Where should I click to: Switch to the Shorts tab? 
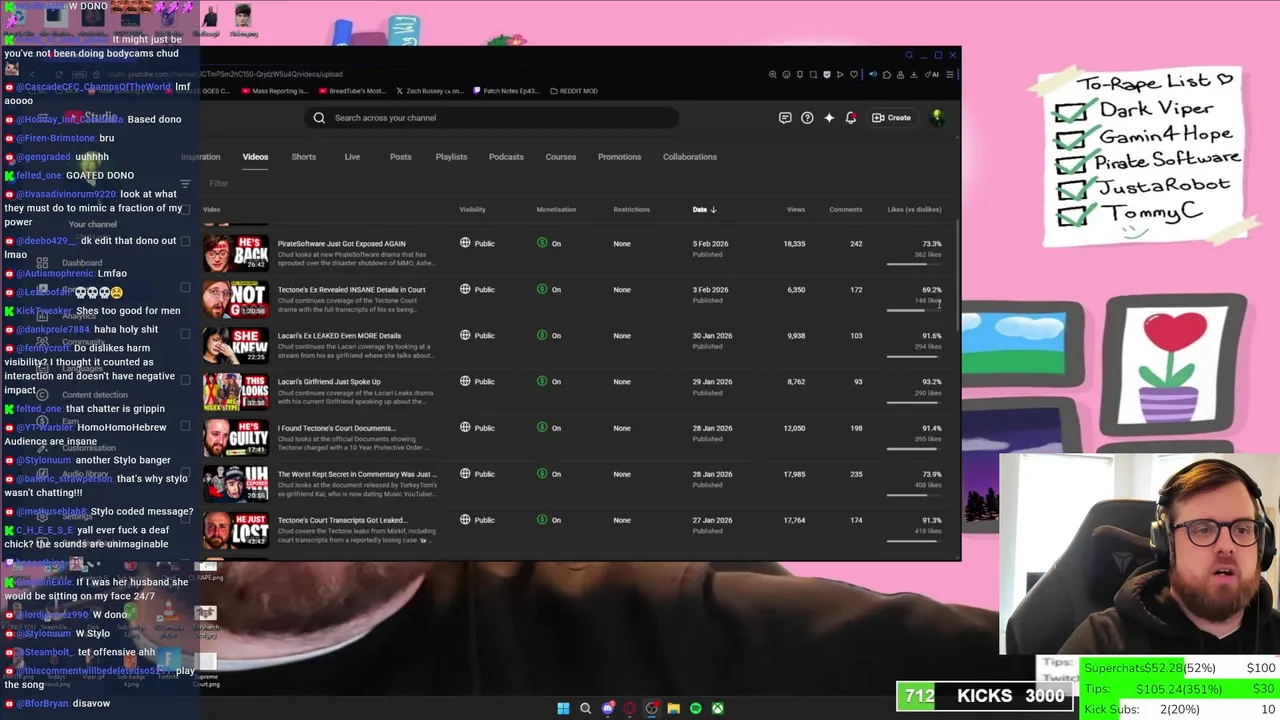point(304,157)
